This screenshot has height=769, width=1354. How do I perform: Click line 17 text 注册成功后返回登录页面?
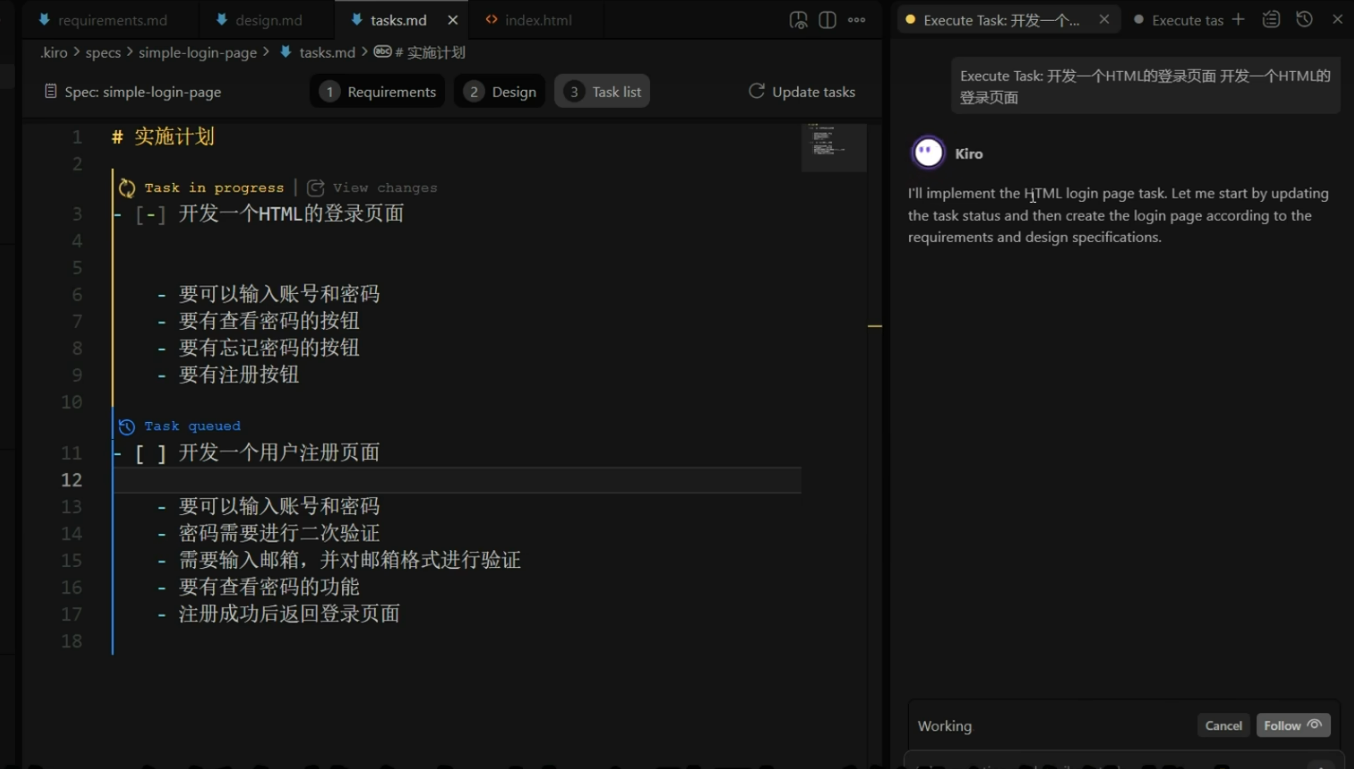[x=289, y=614]
